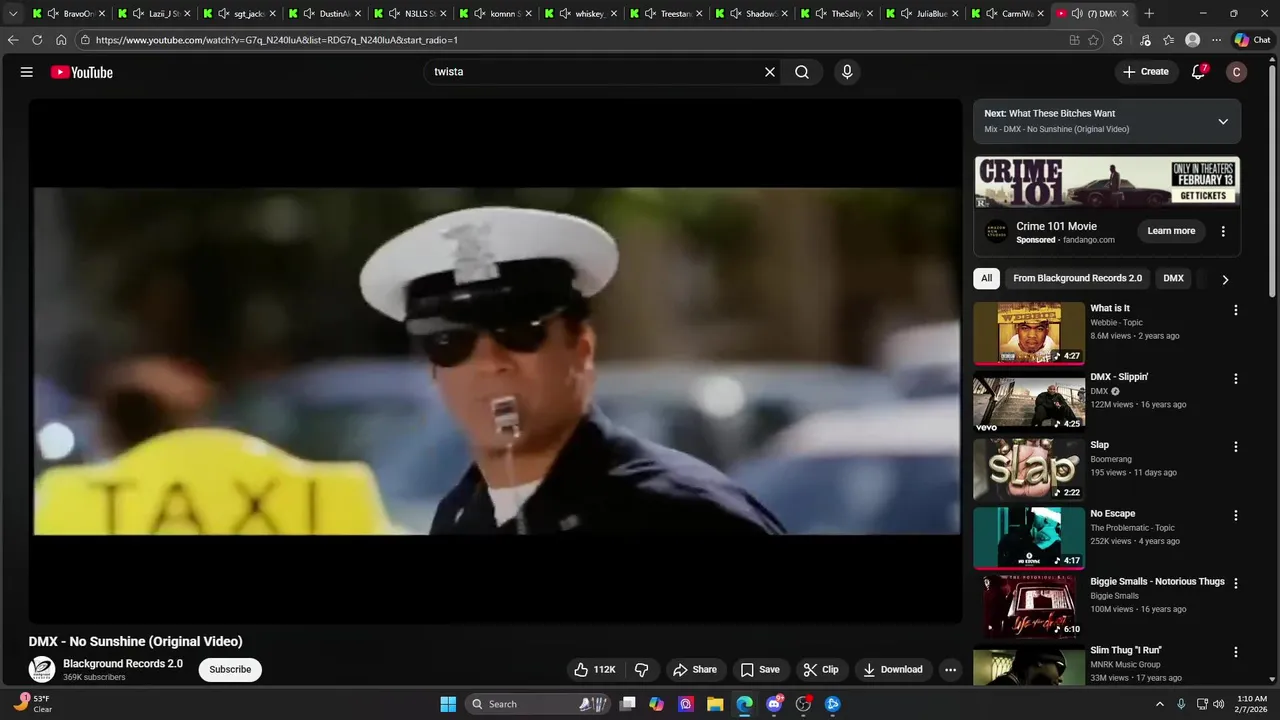Open the Blackground Records 2.0 channel avatar
This screenshot has height=720, width=1280.
pyautogui.click(x=42, y=670)
